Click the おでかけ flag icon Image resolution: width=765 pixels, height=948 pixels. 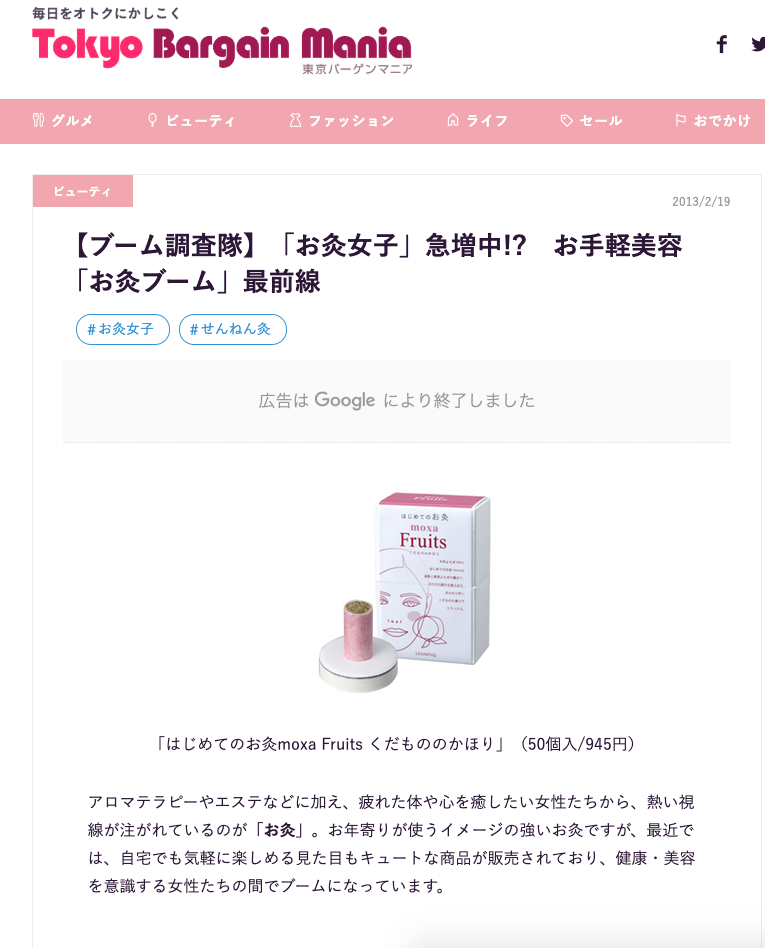pos(680,120)
